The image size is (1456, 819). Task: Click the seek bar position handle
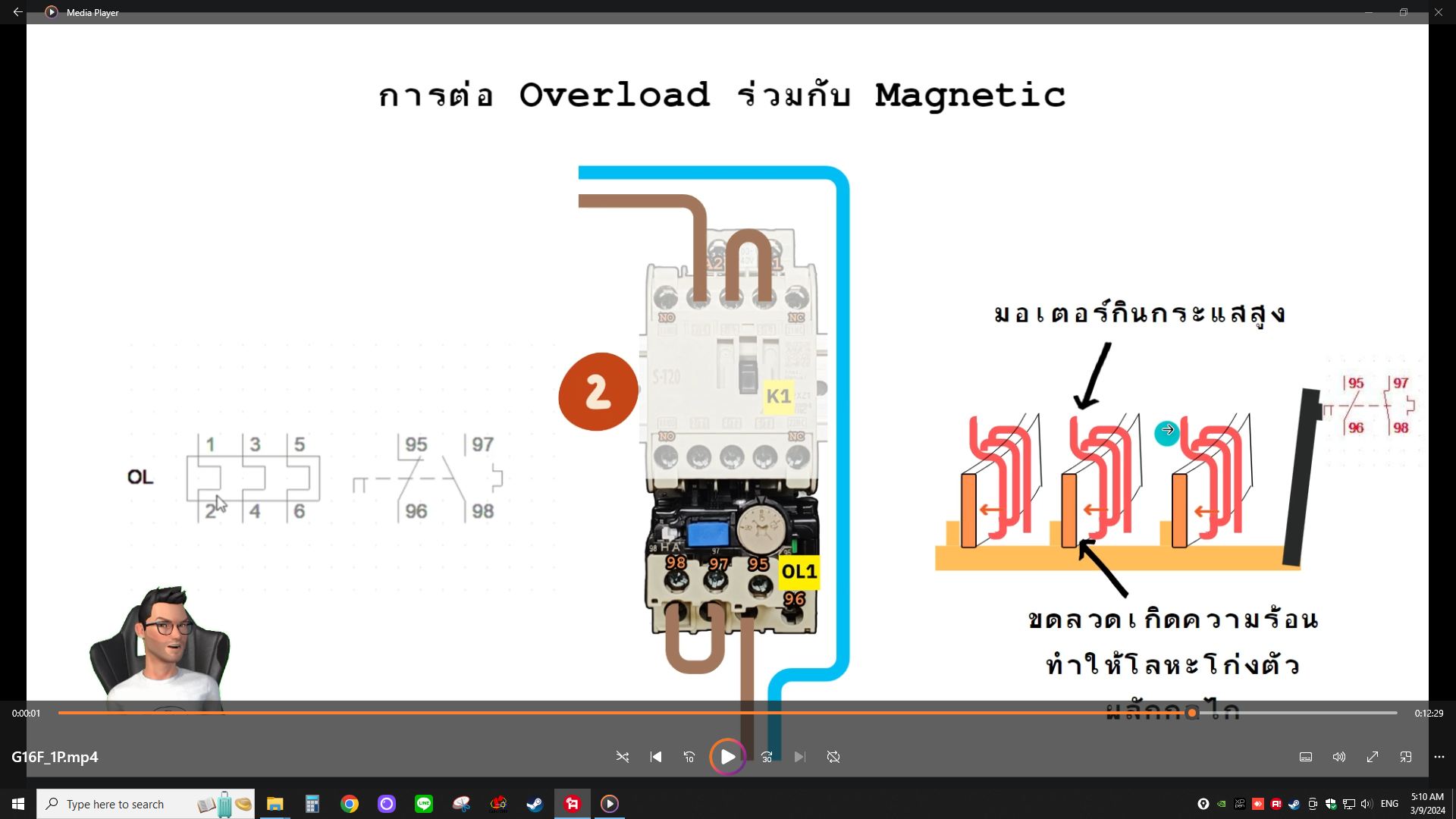(1192, 713)
